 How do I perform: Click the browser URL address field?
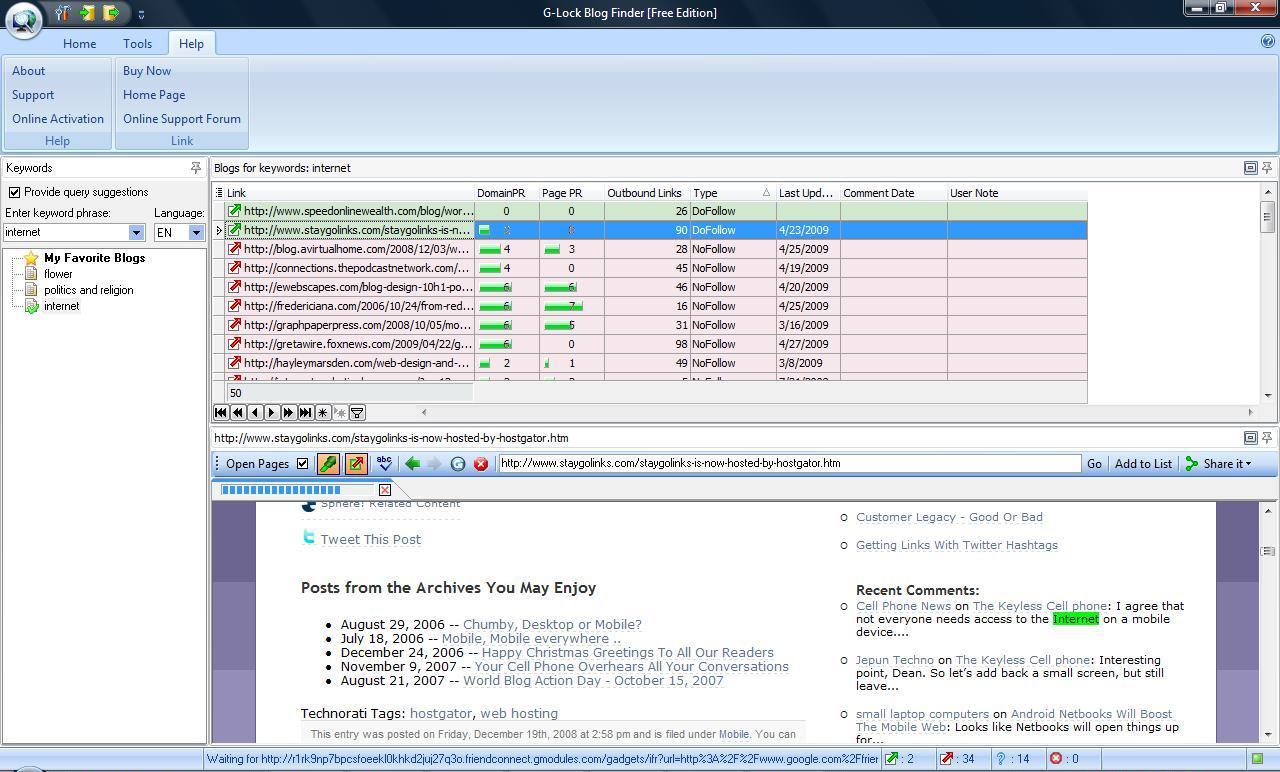tap(789, 463)
